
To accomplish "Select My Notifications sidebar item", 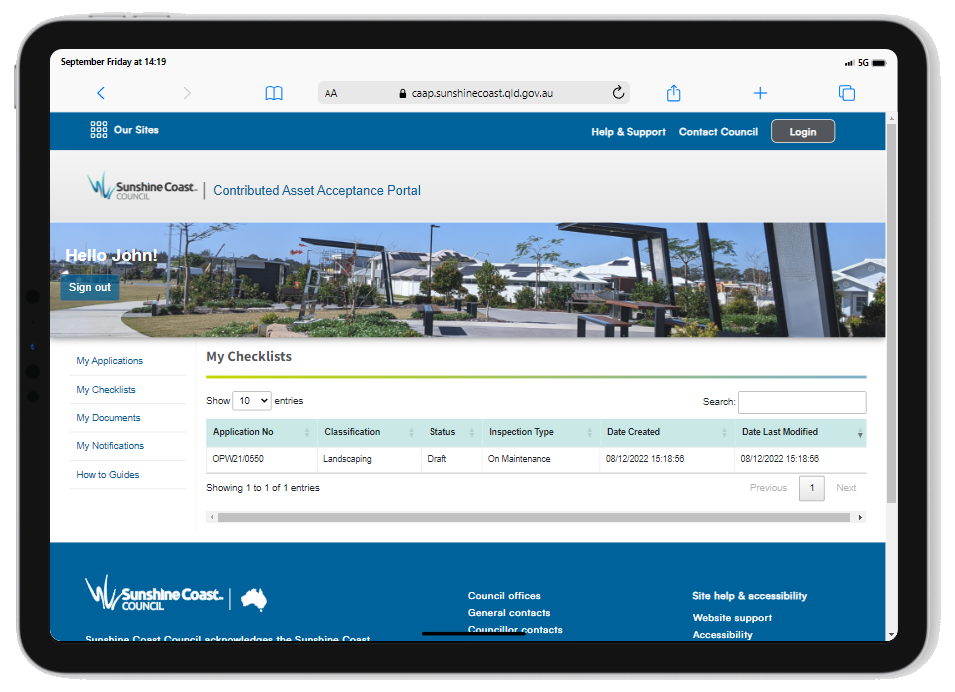I will (x=110, y=446).
